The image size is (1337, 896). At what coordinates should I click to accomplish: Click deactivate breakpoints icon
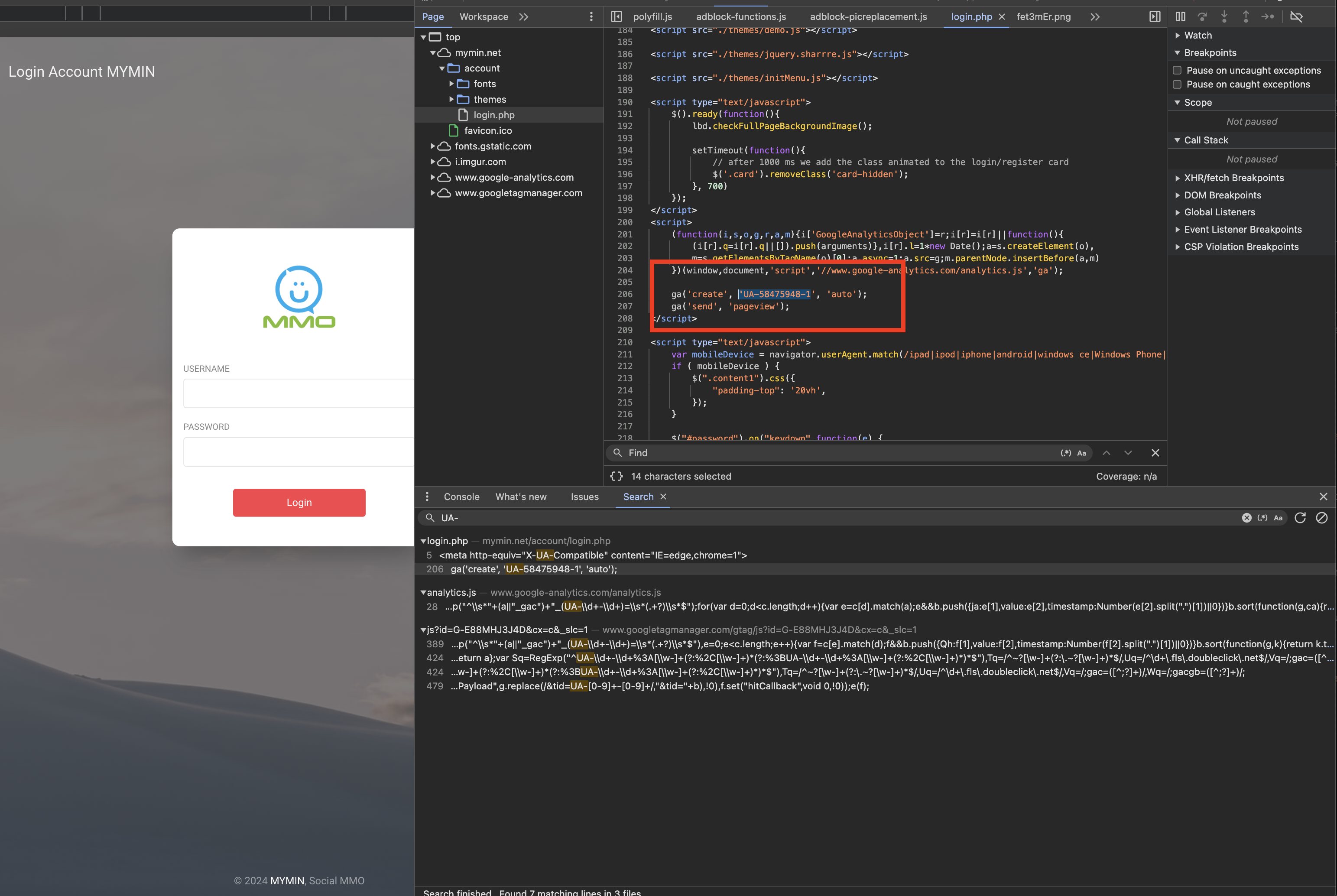(1296, 16)
